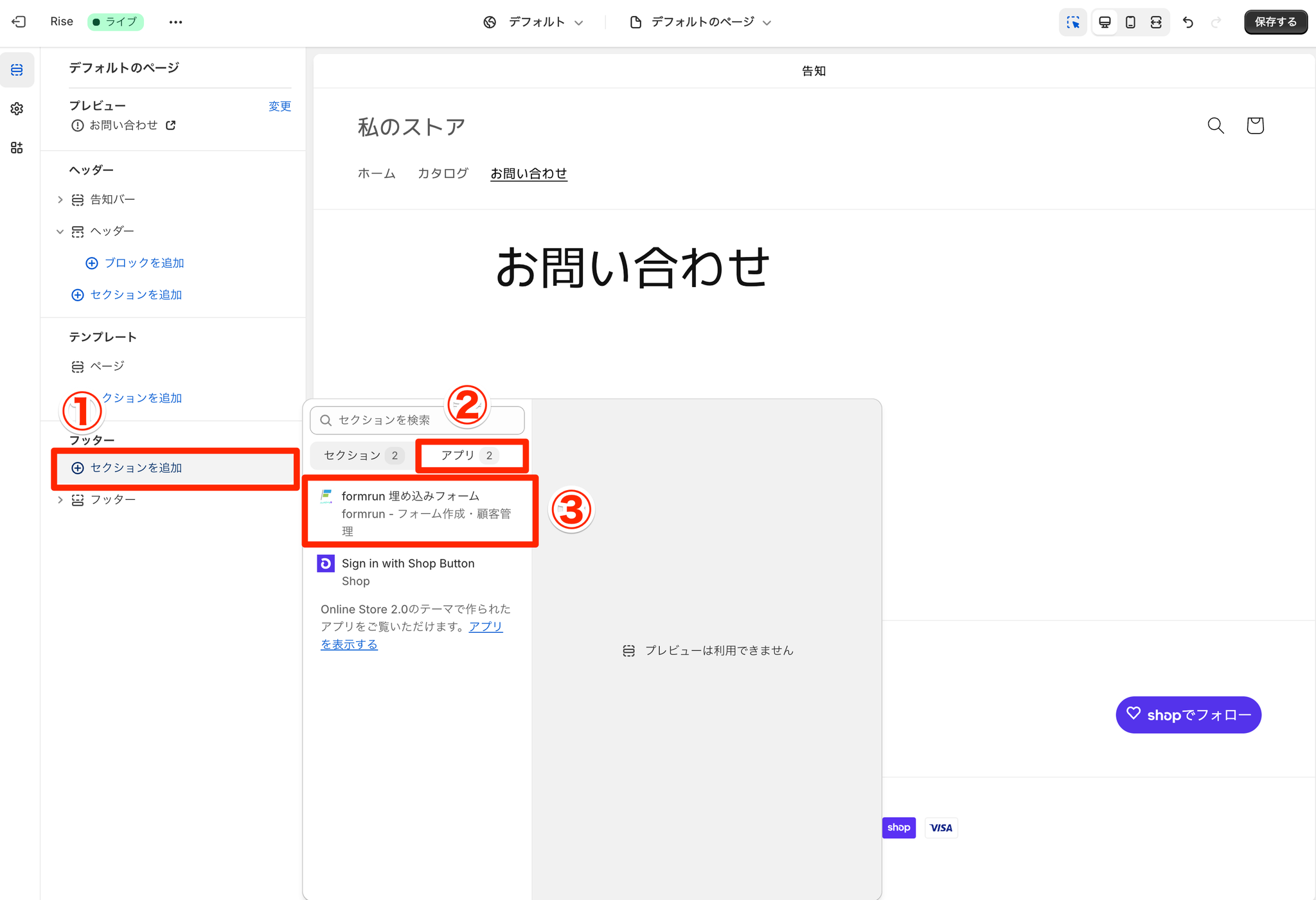The width and height of the screenshot is (1316, 900).
Task: Open the three-dot more actions menu
Action: pos(175,22)
